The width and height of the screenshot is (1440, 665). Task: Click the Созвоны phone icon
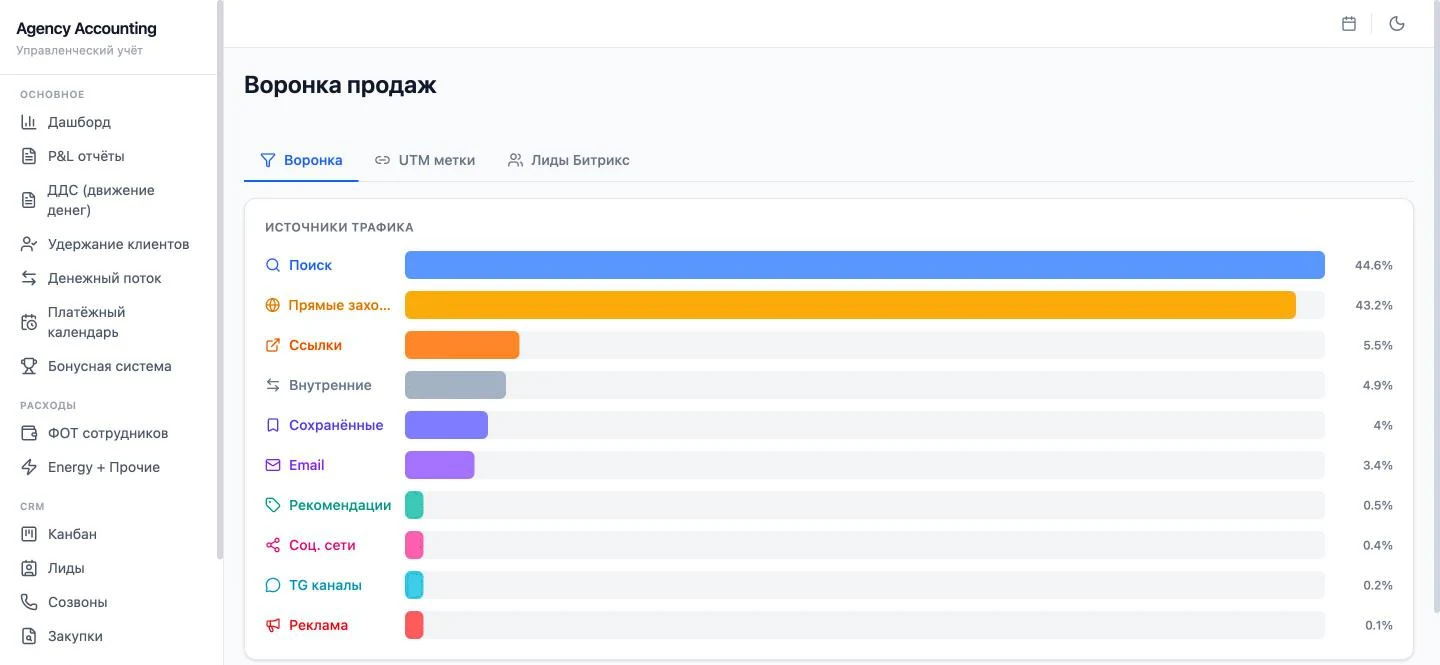click(29, 602)
